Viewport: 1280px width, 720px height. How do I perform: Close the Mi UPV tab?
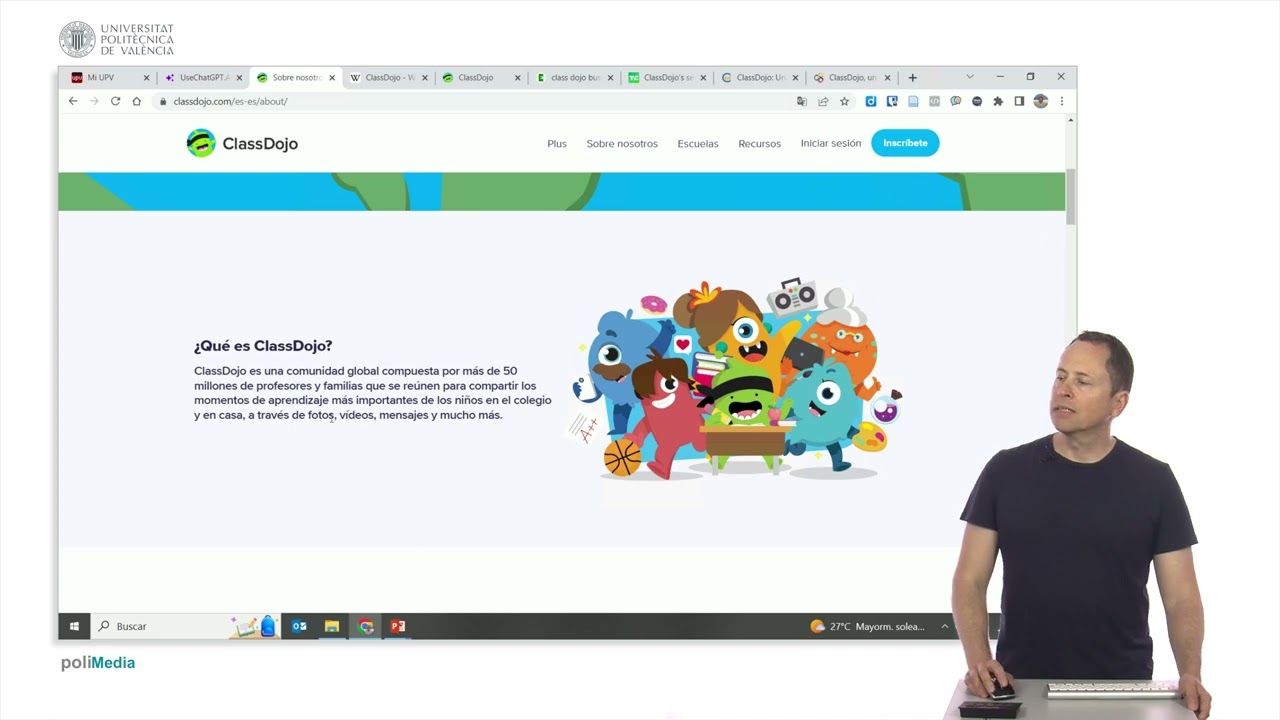146,78
